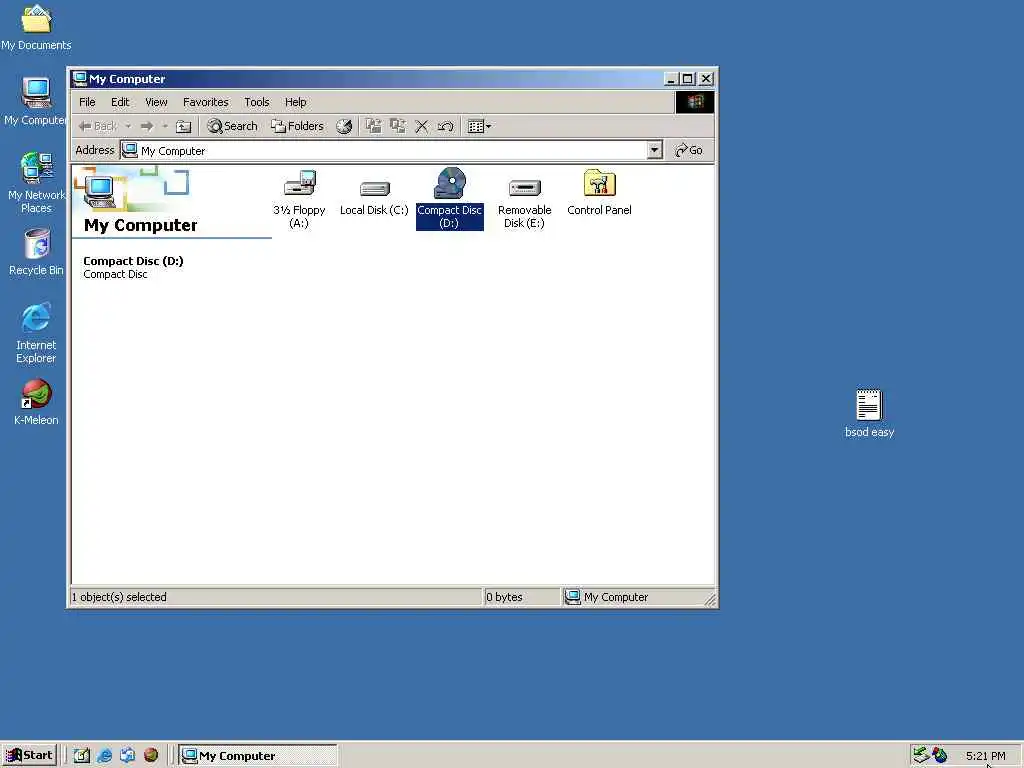Select the Local Disk (C:) drive
Image resolution: width=1024 pixels, height=768 pixels.
(374, 189)
